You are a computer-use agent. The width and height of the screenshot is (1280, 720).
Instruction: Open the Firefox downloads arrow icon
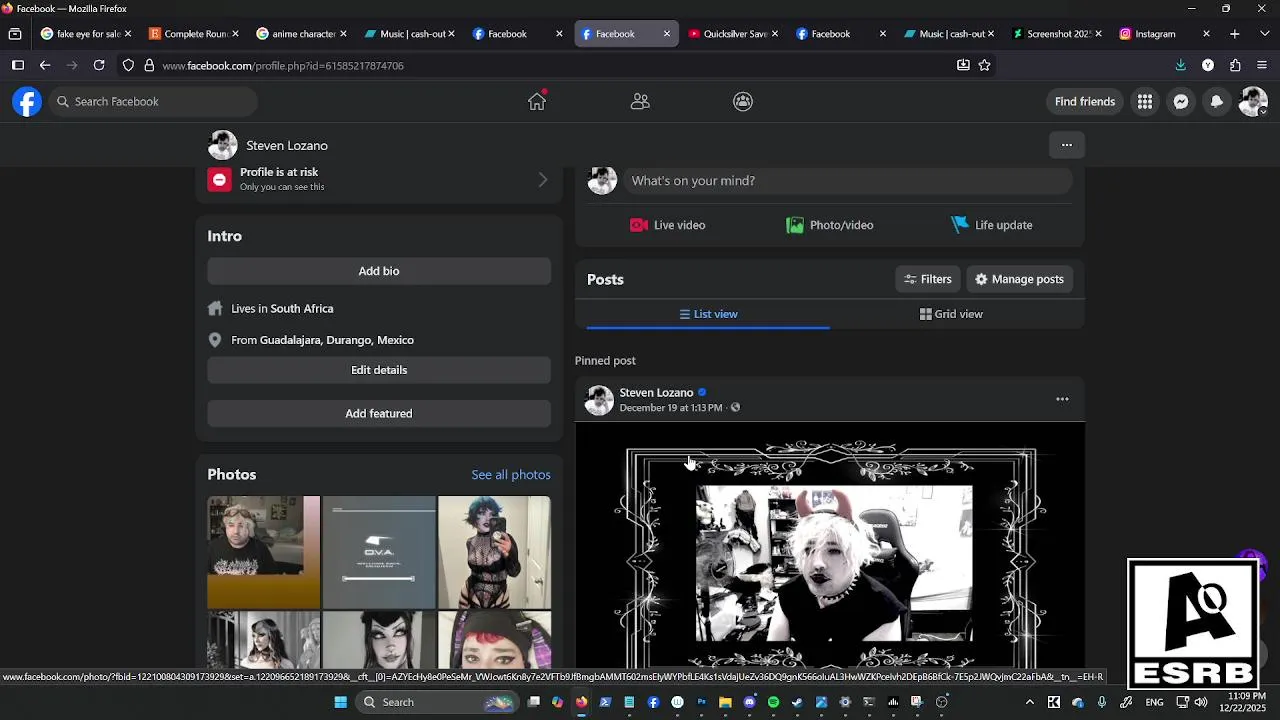point(1181,65)
